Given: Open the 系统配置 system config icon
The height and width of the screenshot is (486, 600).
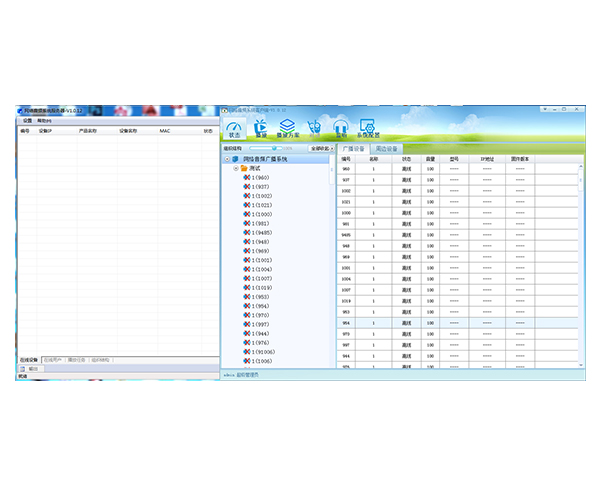Looking at the screenshot, I should tap(368, 129).
